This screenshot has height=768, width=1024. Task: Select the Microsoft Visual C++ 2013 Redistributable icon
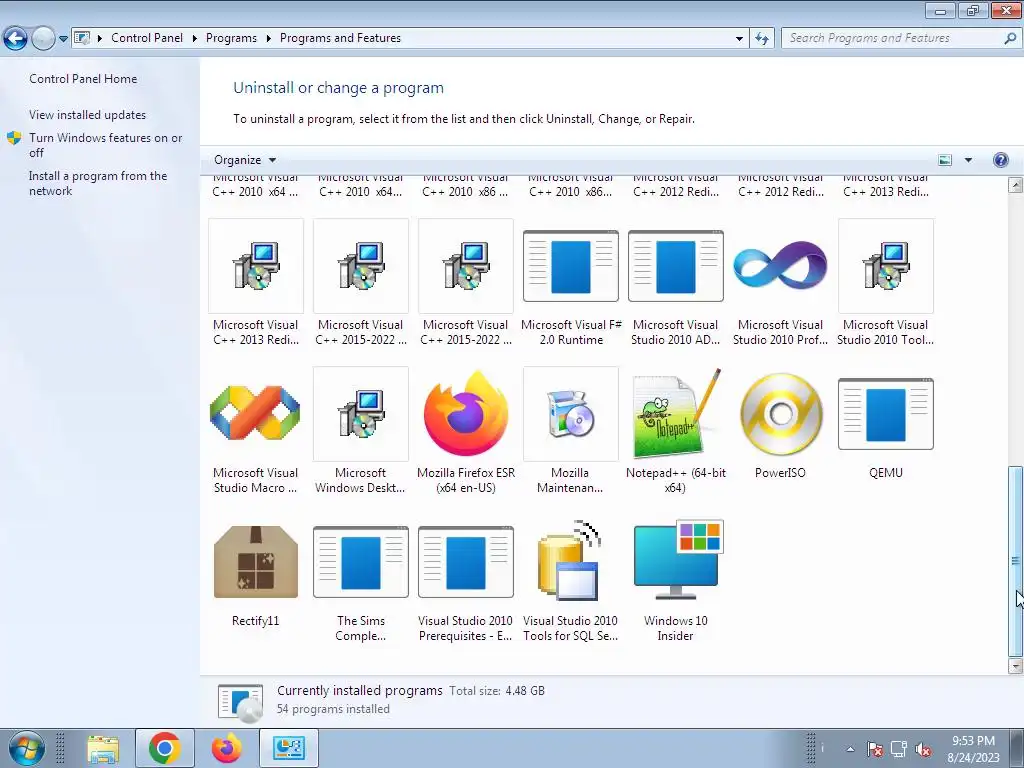255,266
